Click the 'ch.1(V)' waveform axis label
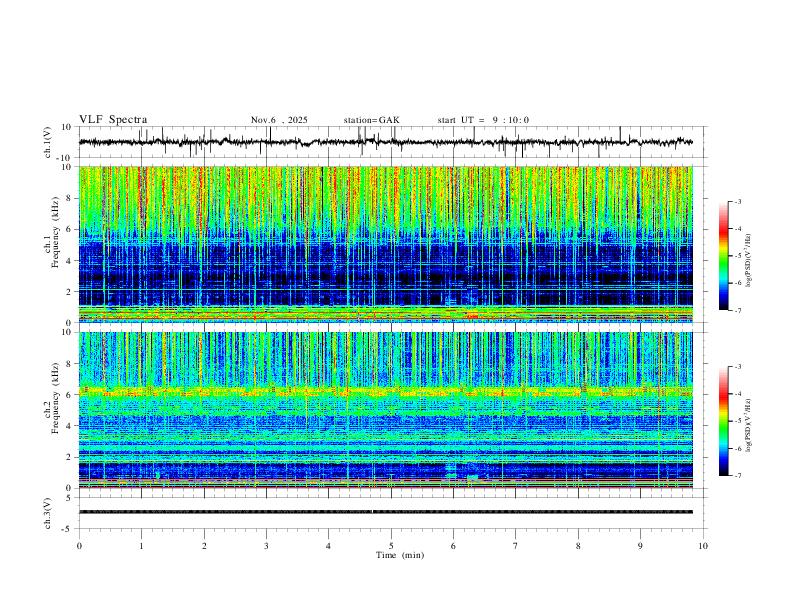 [48, 142]
